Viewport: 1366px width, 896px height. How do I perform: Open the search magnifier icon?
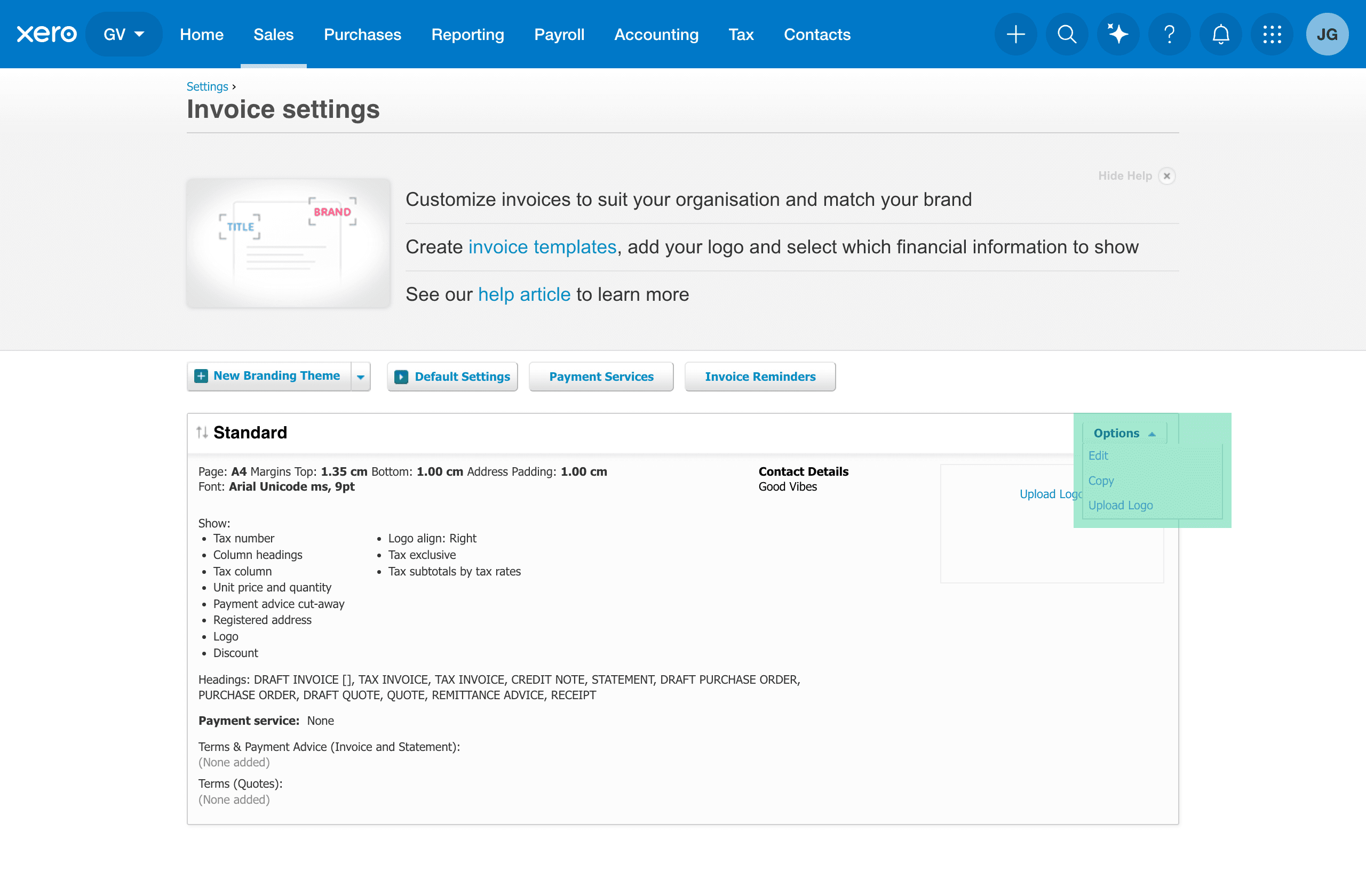tap(1067, 35)
